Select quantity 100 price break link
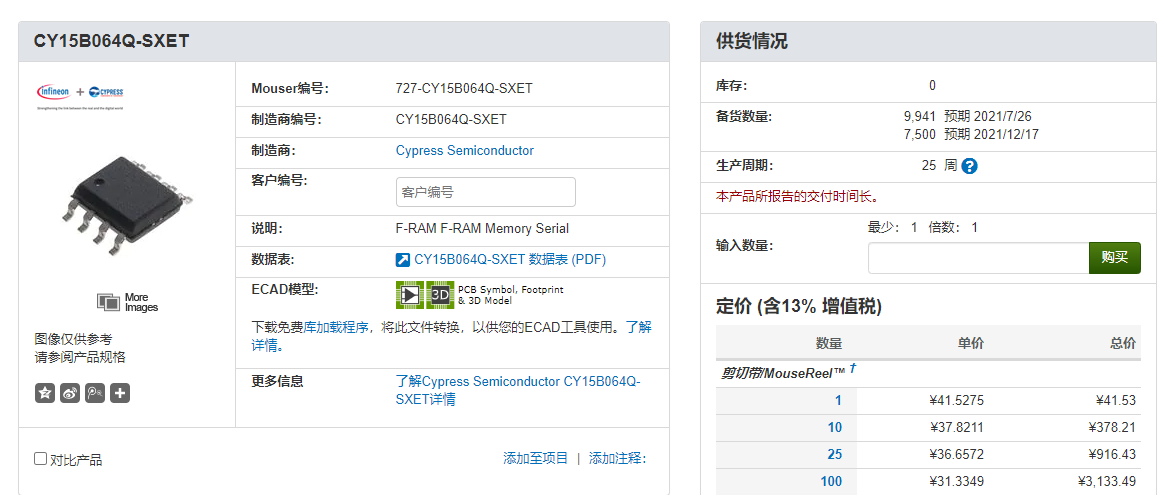 click(x=832, y=482)
